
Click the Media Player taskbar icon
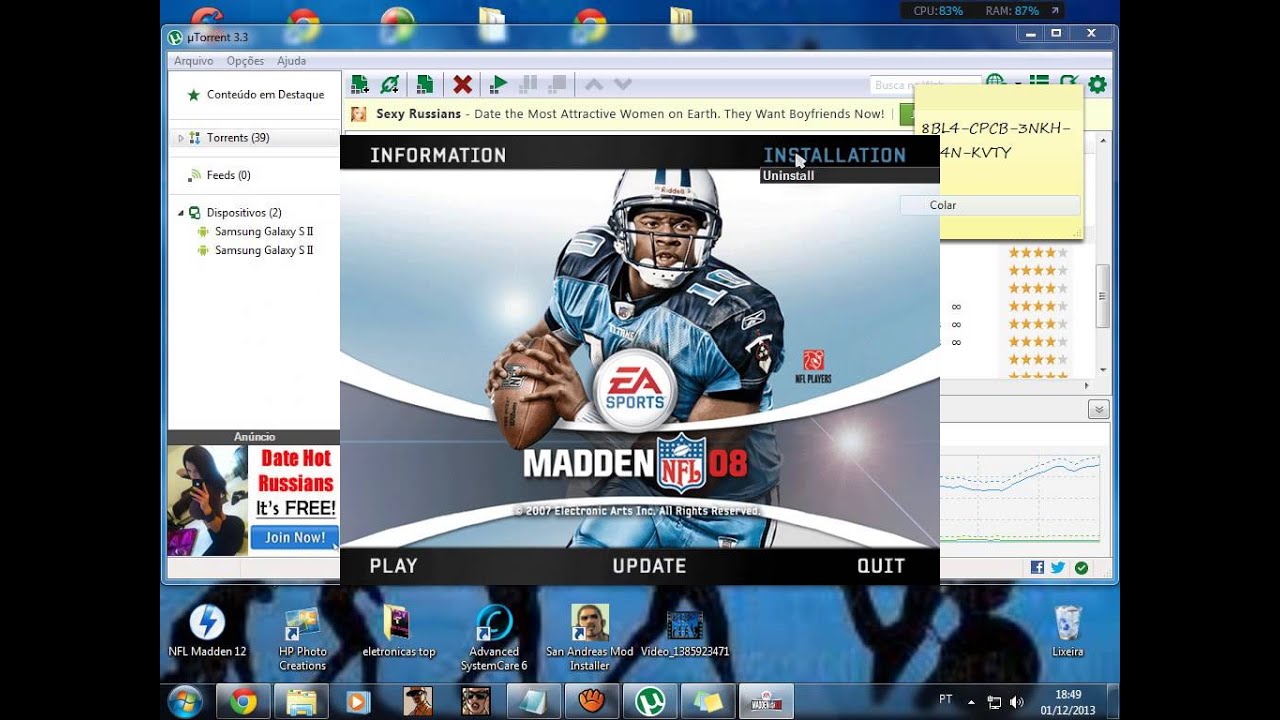358,701
